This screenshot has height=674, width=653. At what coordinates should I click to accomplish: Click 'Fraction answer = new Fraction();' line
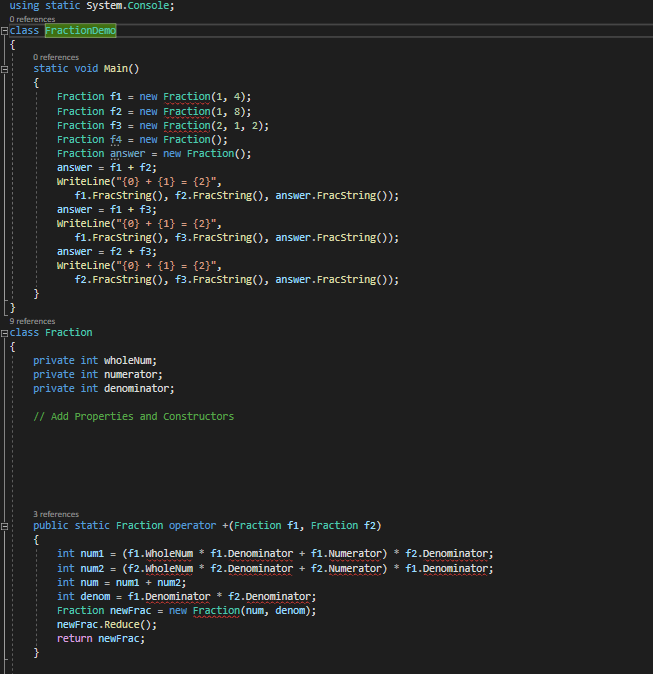coord(154,154)
